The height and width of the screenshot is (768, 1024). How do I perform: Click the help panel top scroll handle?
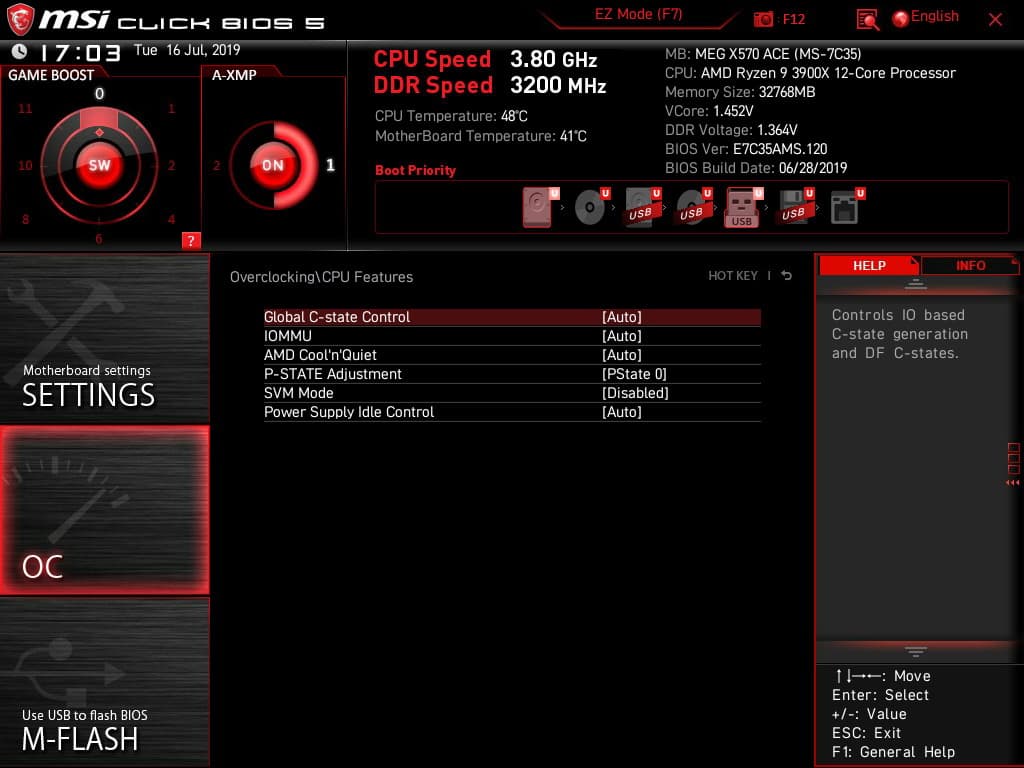coord(916,284)
